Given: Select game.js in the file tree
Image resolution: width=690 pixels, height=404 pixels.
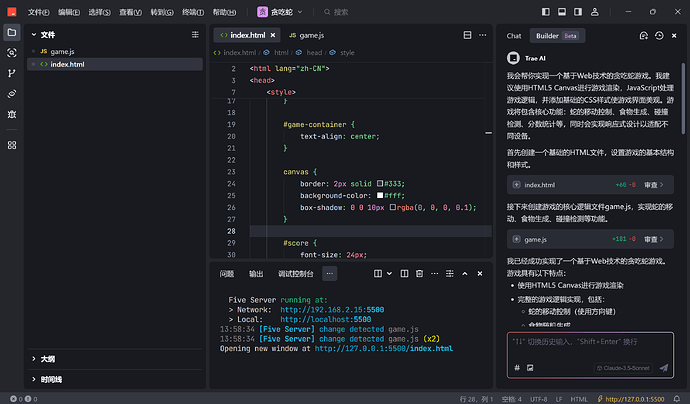Looking at the screenshot, I should tap(115, 51).
